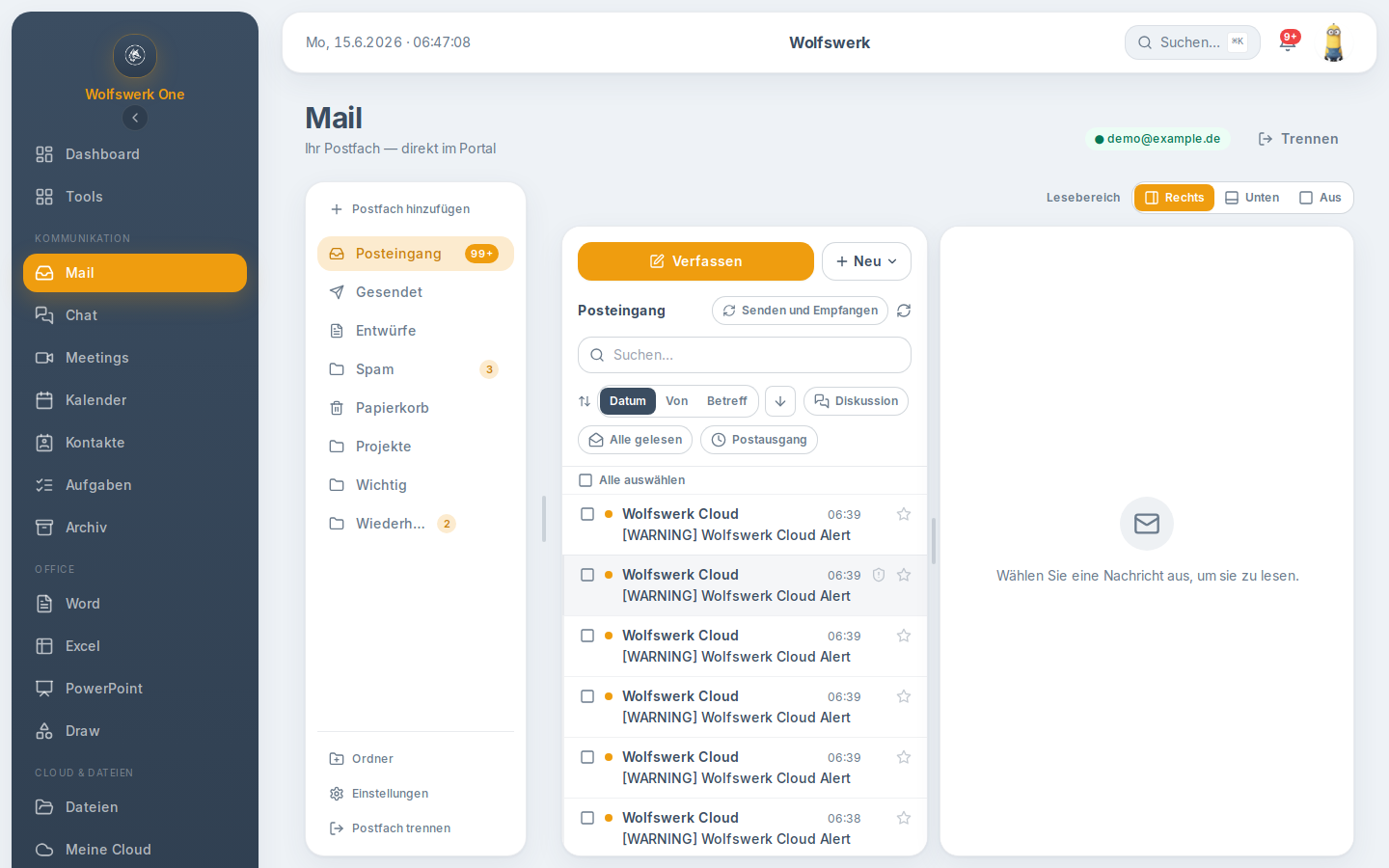Open Postausgang
Screen dimensions: 1389x868
[759, 440]
